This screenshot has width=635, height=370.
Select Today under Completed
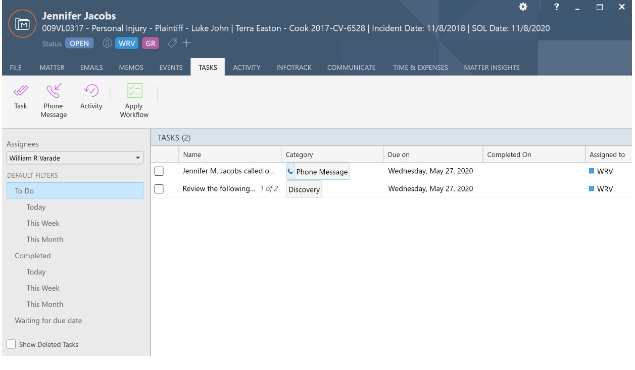[x=36, y=272]
